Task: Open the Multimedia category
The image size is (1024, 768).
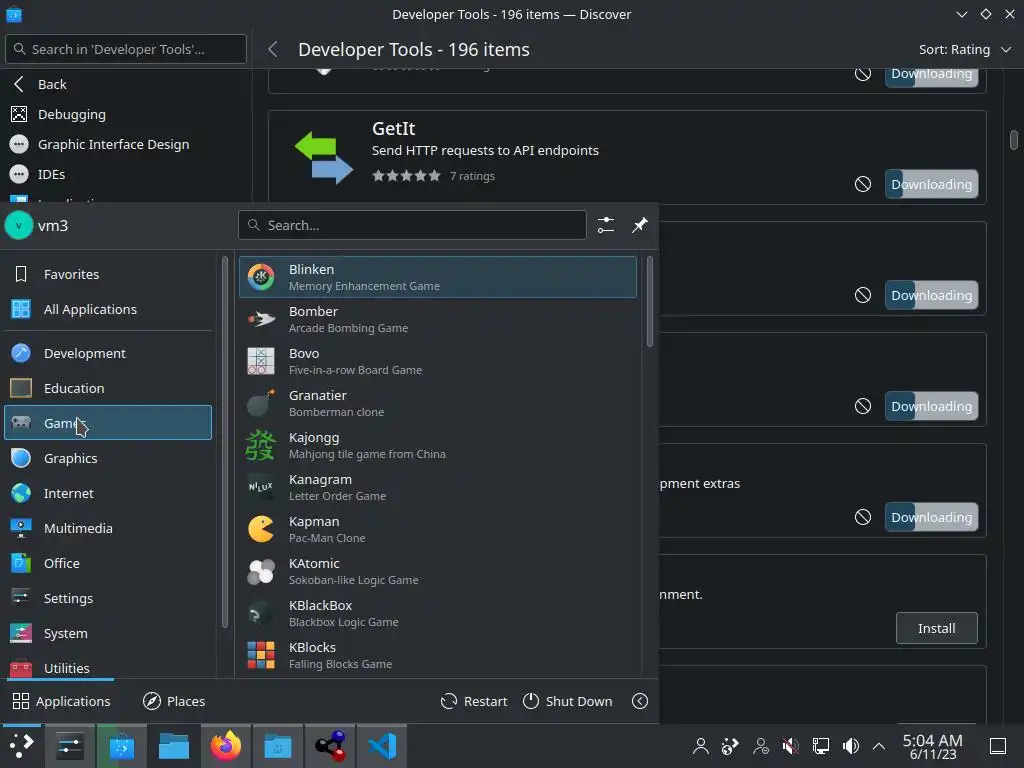Action: tap(108, 528)
